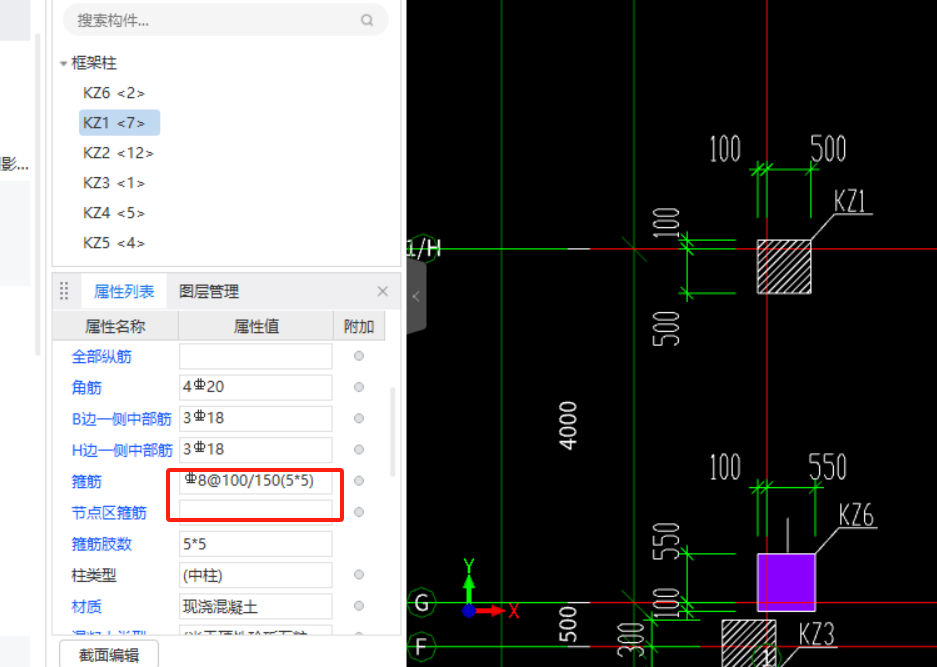Toggle 附加 radio for B边一侧中部筋 row
The width and height of the screenshot is (937, 667).
(x=359, y=418)
